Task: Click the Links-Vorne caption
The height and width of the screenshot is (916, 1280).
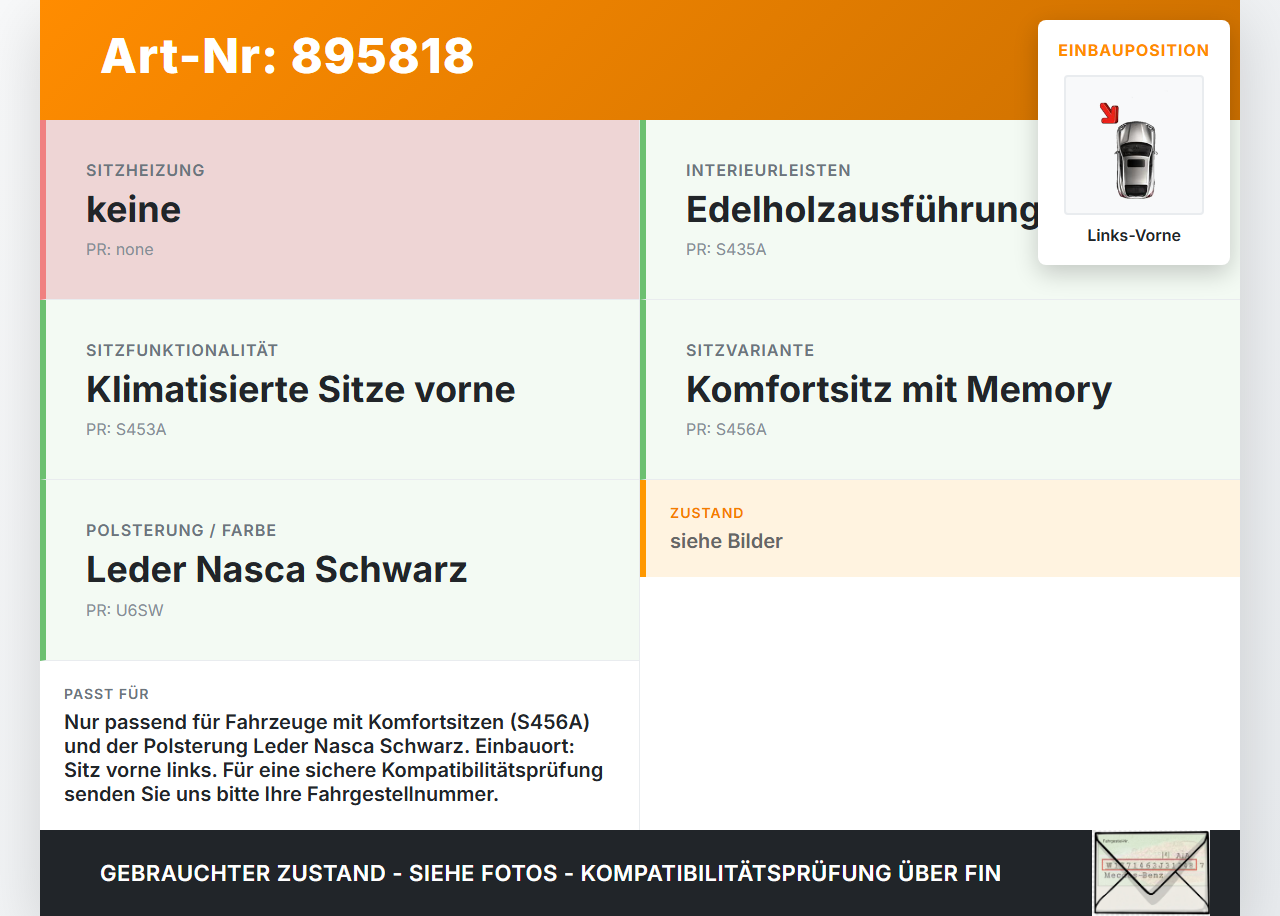Action: click(1134, 236)
